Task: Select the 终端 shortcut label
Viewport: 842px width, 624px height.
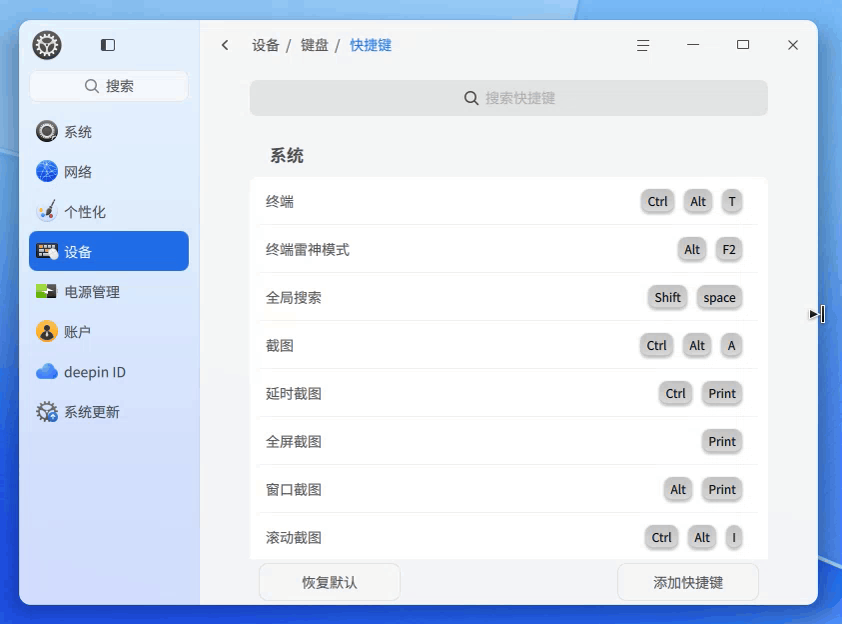Action: point(280,201)
